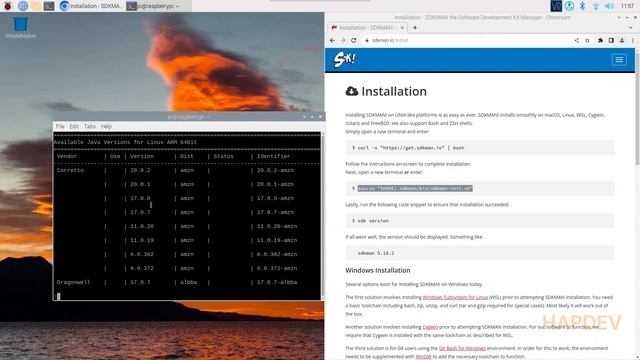Click identifier 8.0.382-amzn in terminal
This screenshot has width=640, height=360.
[x=277, y=254]
